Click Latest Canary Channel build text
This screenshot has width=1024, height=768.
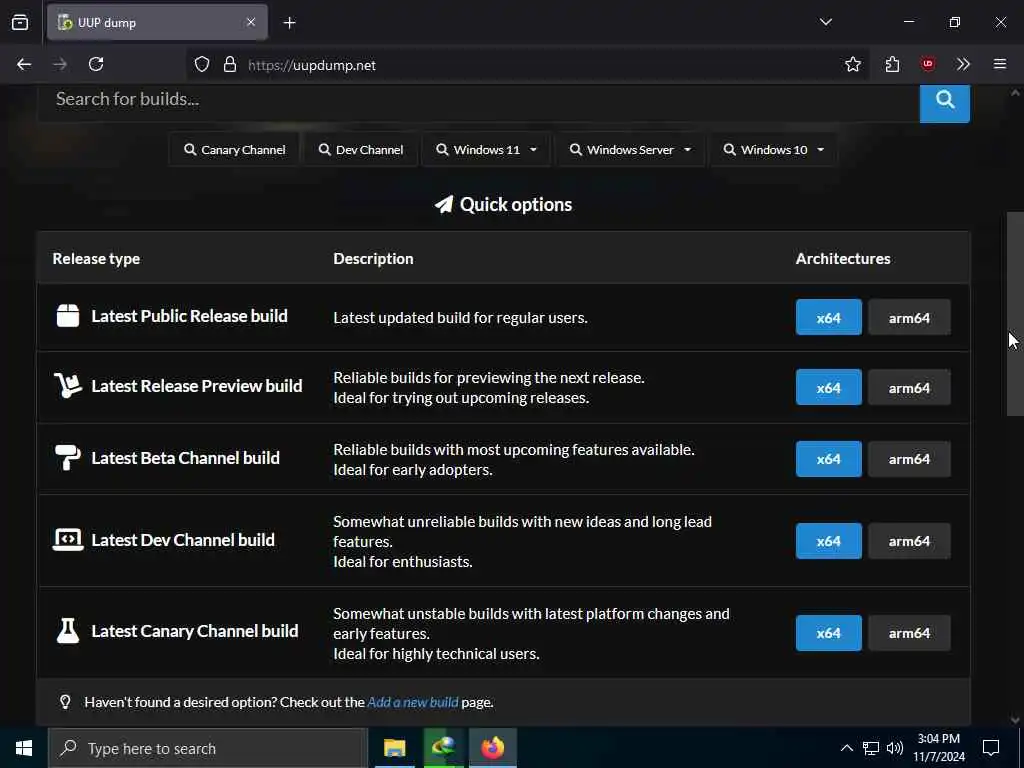(195, 631)
